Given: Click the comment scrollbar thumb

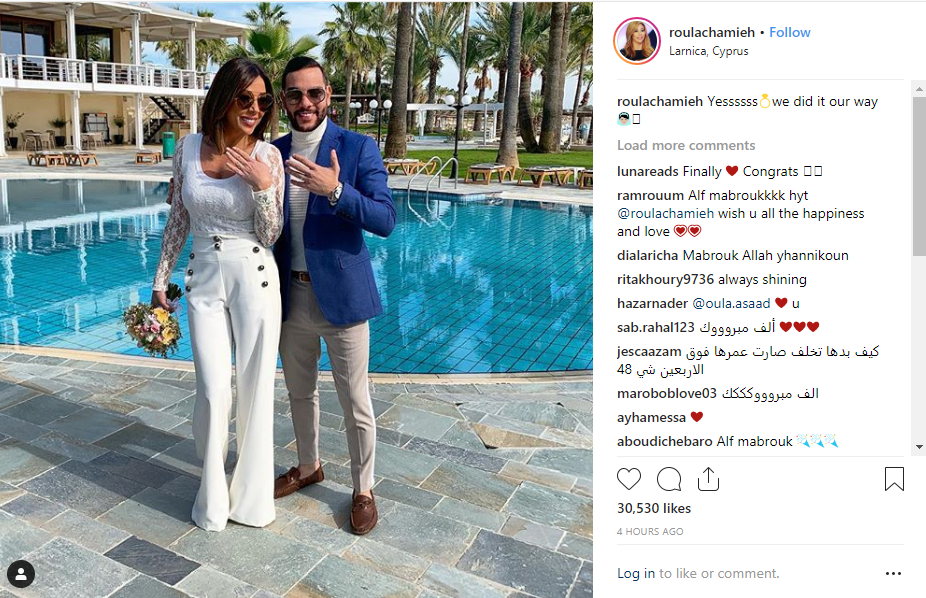Looking at the screenshot, I should coord(919,176).
